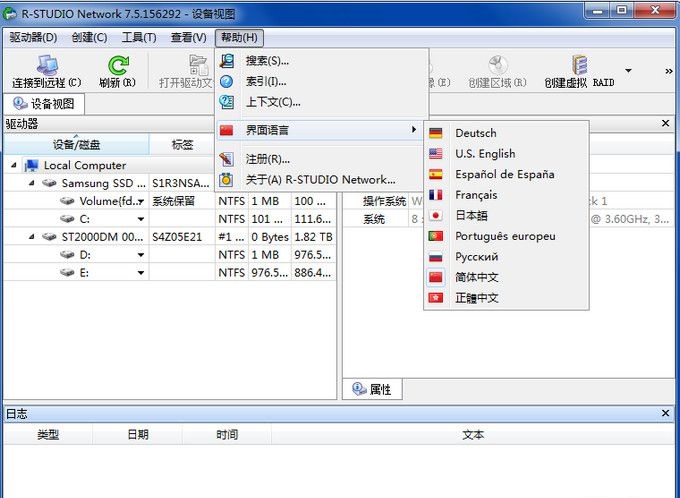Open dropdown arrow on D: partition row
Screen dimensions: 680x498
[x=141, y=255]
